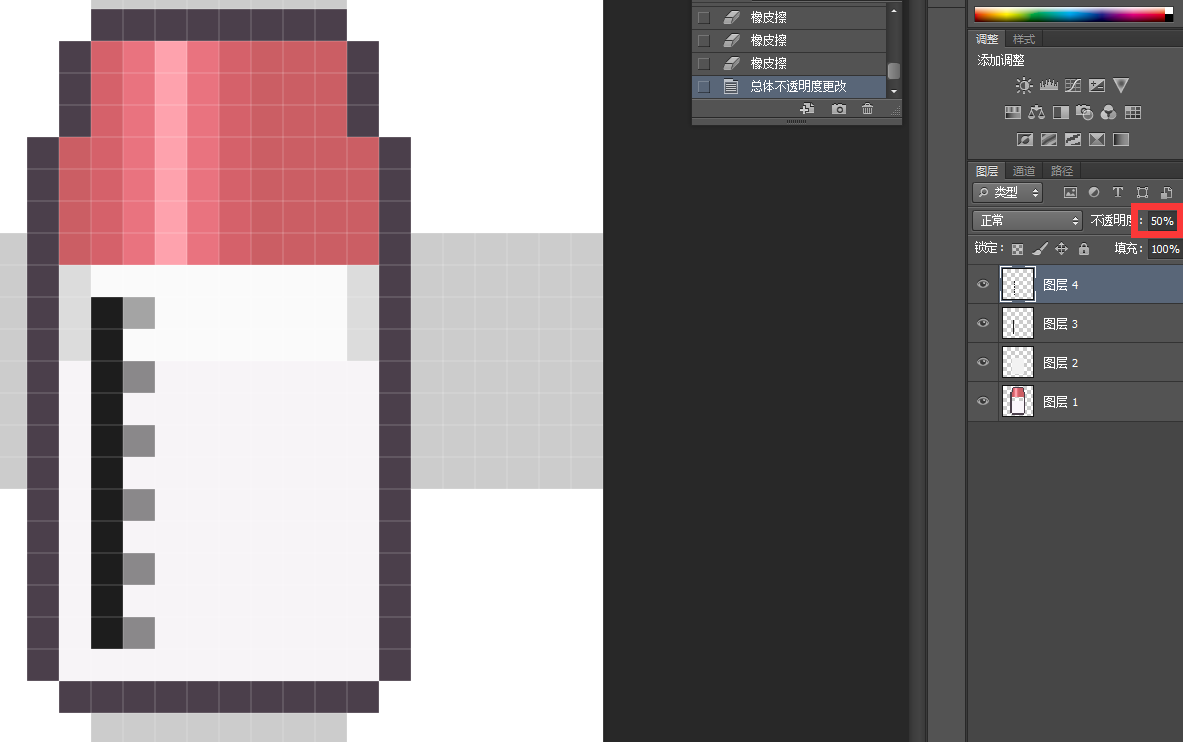
Task: Hide 图层 4 using its eye icon
Action: (x=983, y=285)
